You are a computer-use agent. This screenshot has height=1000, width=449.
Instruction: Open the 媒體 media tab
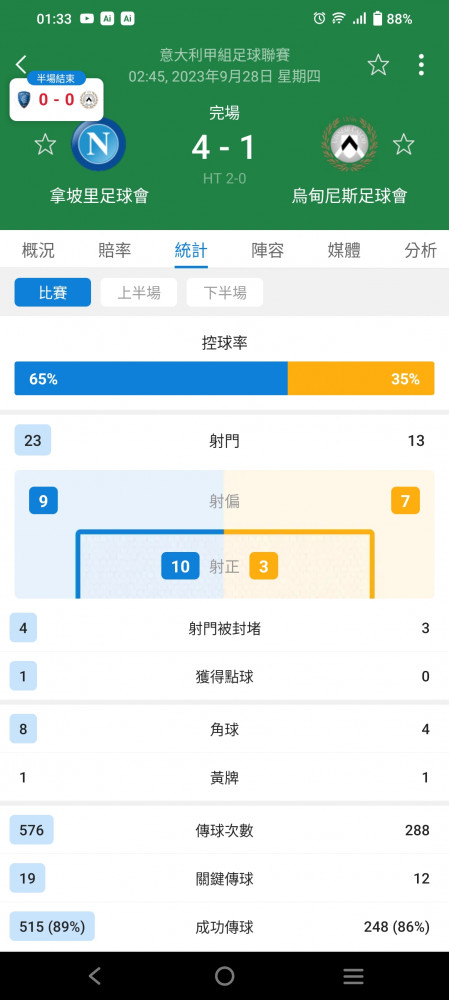coord(344,250)
